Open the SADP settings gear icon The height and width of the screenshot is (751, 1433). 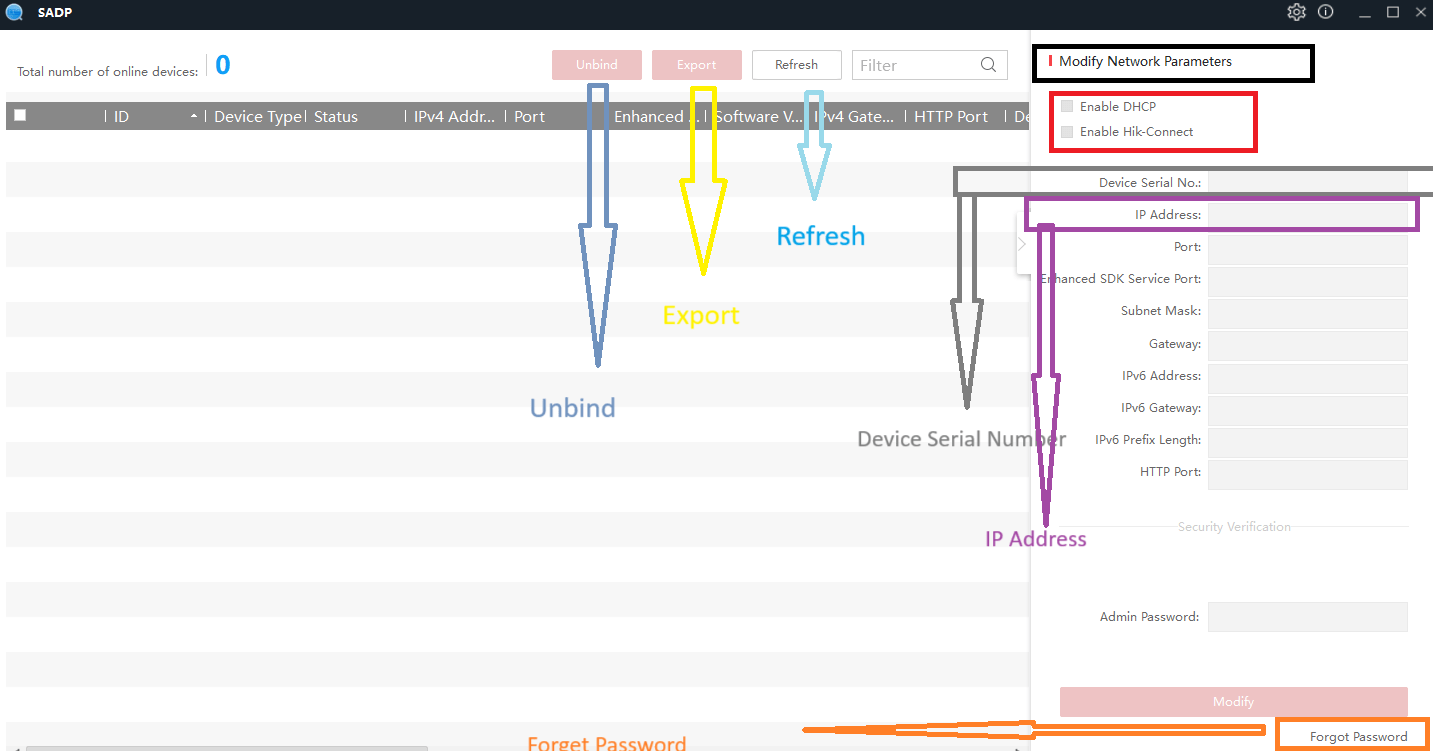[x=1296, y=12]
